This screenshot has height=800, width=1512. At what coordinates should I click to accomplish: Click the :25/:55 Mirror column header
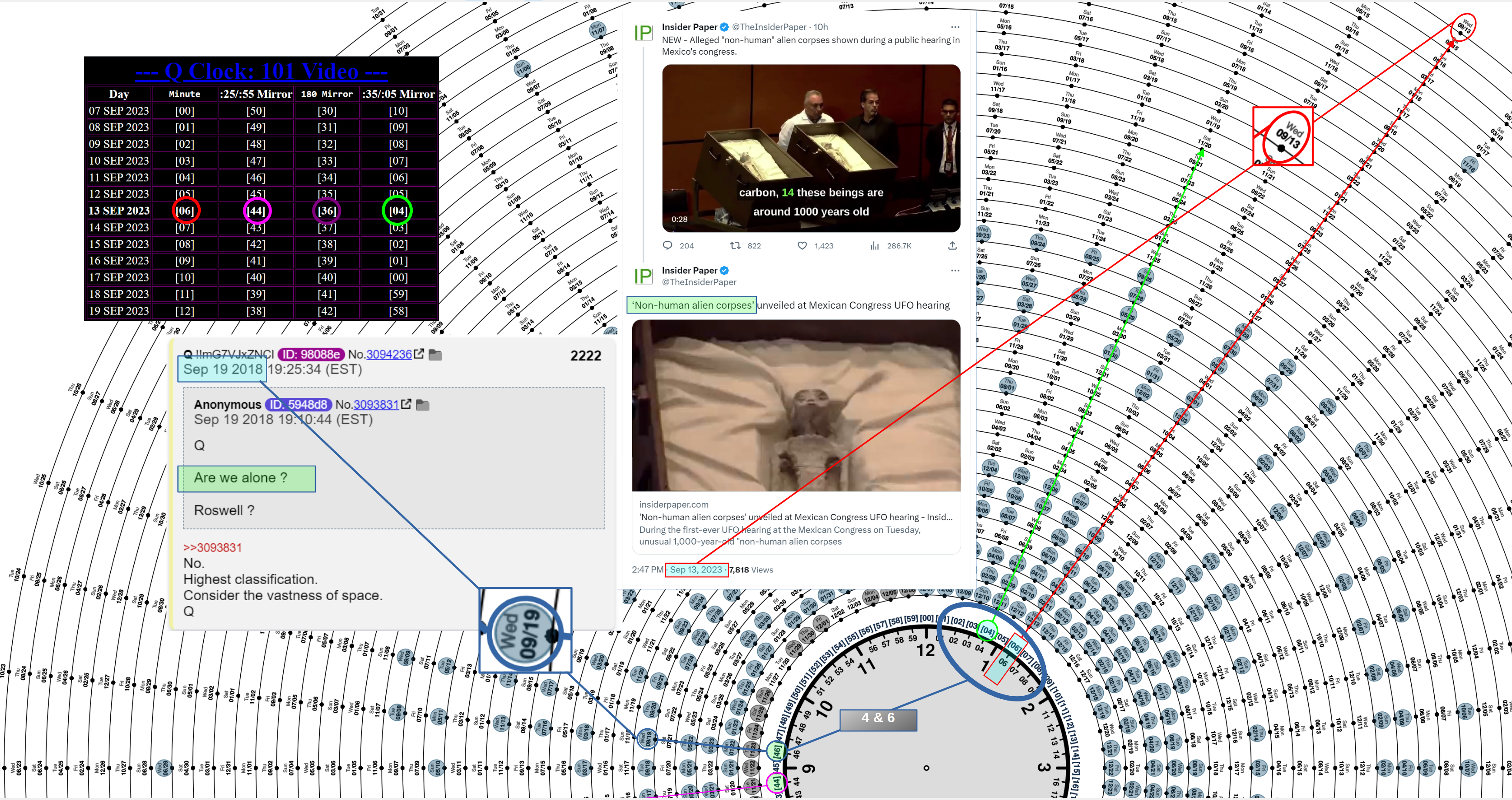pyautogui.click(x=256, y=94)
